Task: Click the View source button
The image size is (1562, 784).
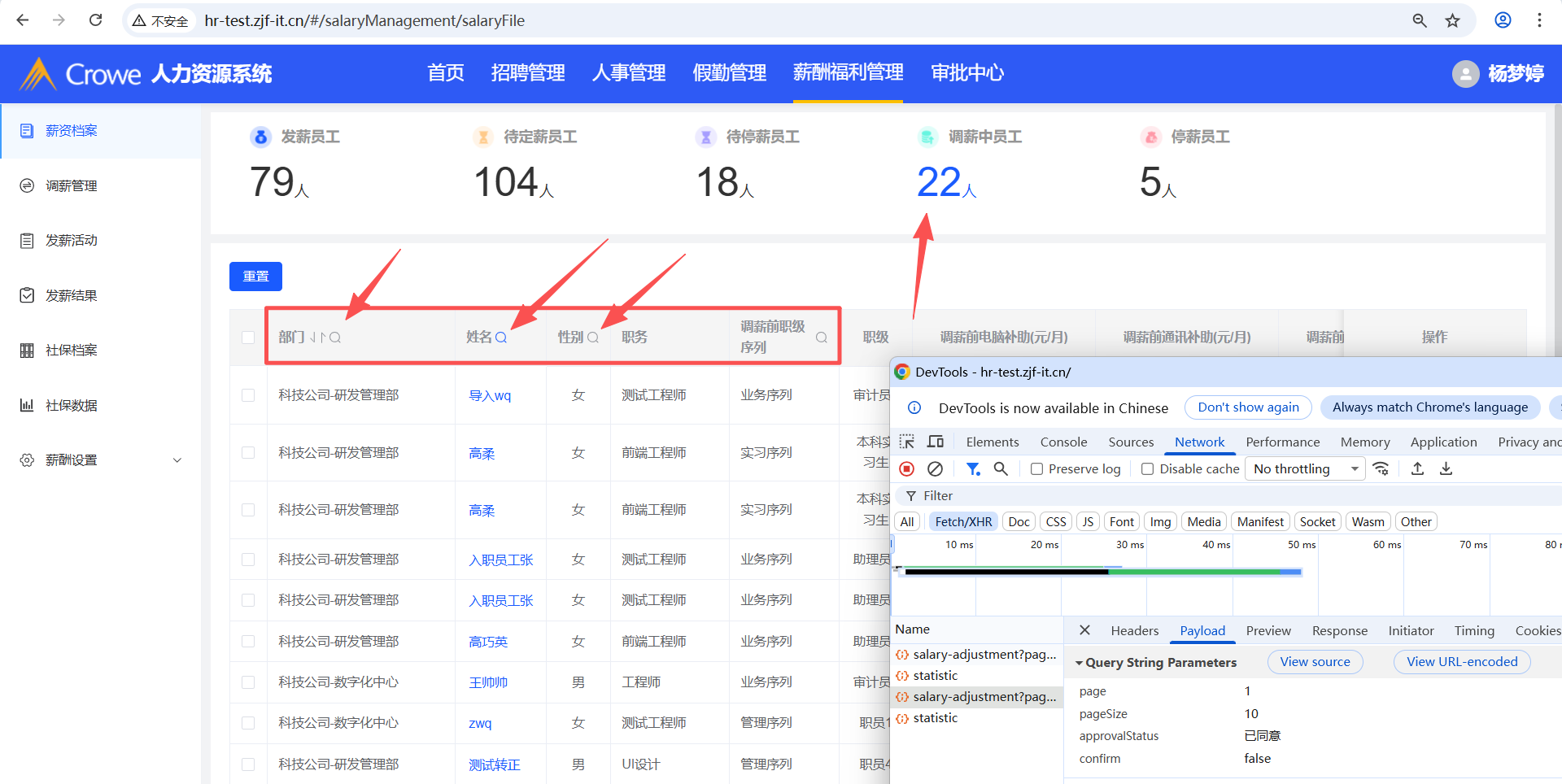Action: click(1315, 662)
